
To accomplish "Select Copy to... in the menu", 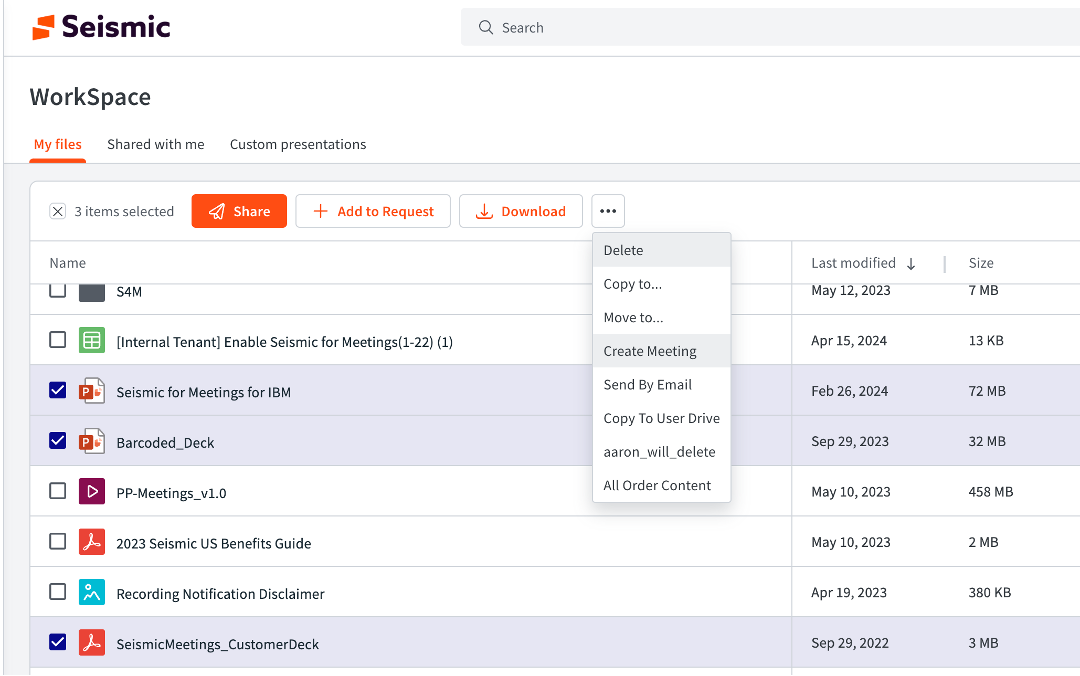I will 661,284.
